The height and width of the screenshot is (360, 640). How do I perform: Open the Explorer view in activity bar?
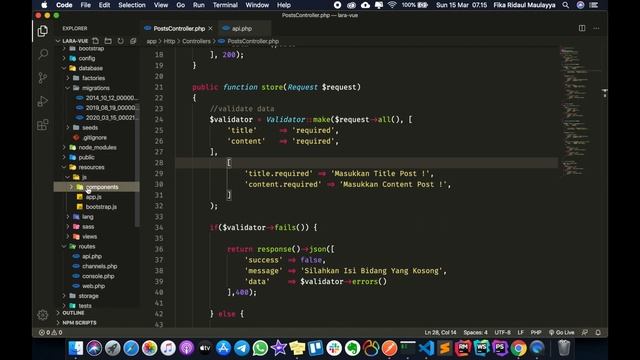(42, 31)
